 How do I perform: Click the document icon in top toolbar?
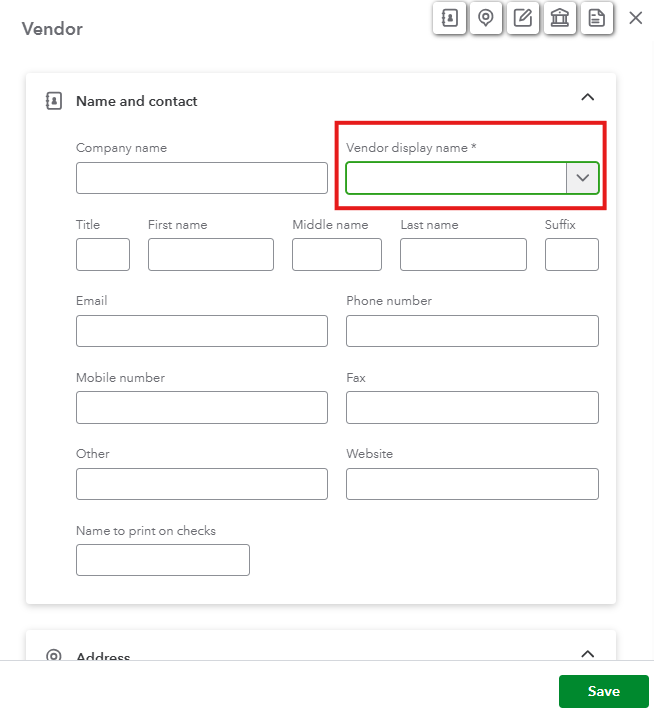tap(596, 19)
